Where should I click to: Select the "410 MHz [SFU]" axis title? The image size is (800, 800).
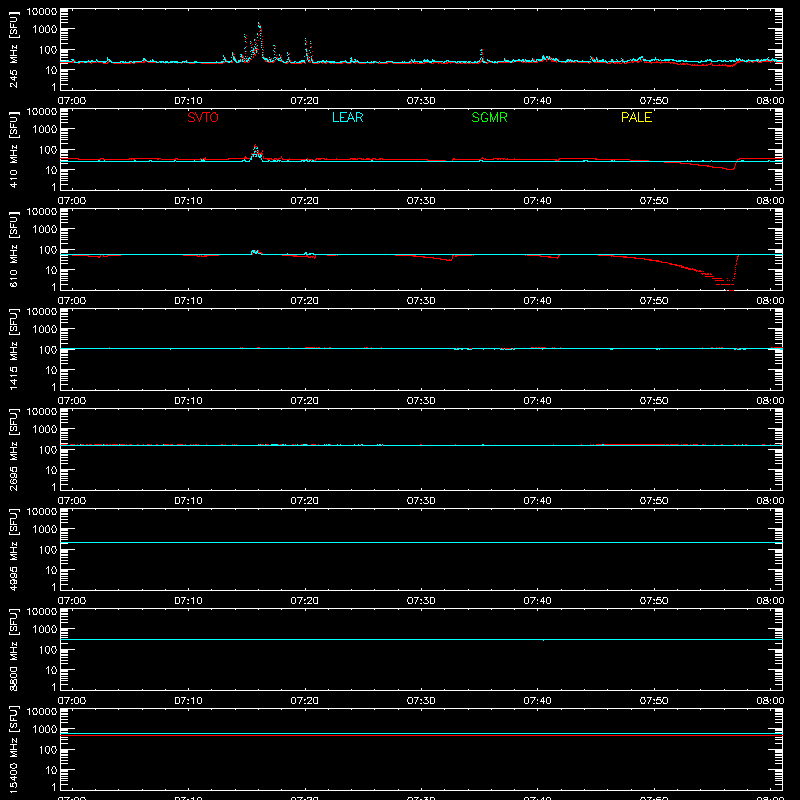[13, 149]
